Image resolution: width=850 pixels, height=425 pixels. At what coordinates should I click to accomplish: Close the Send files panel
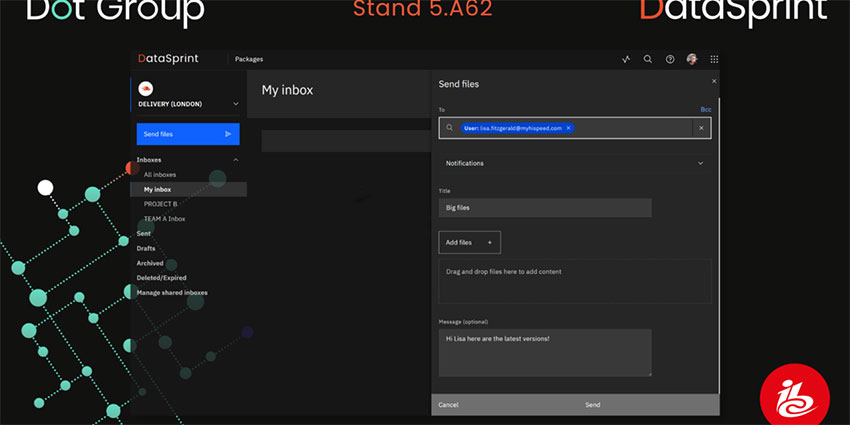coord(713,81)
